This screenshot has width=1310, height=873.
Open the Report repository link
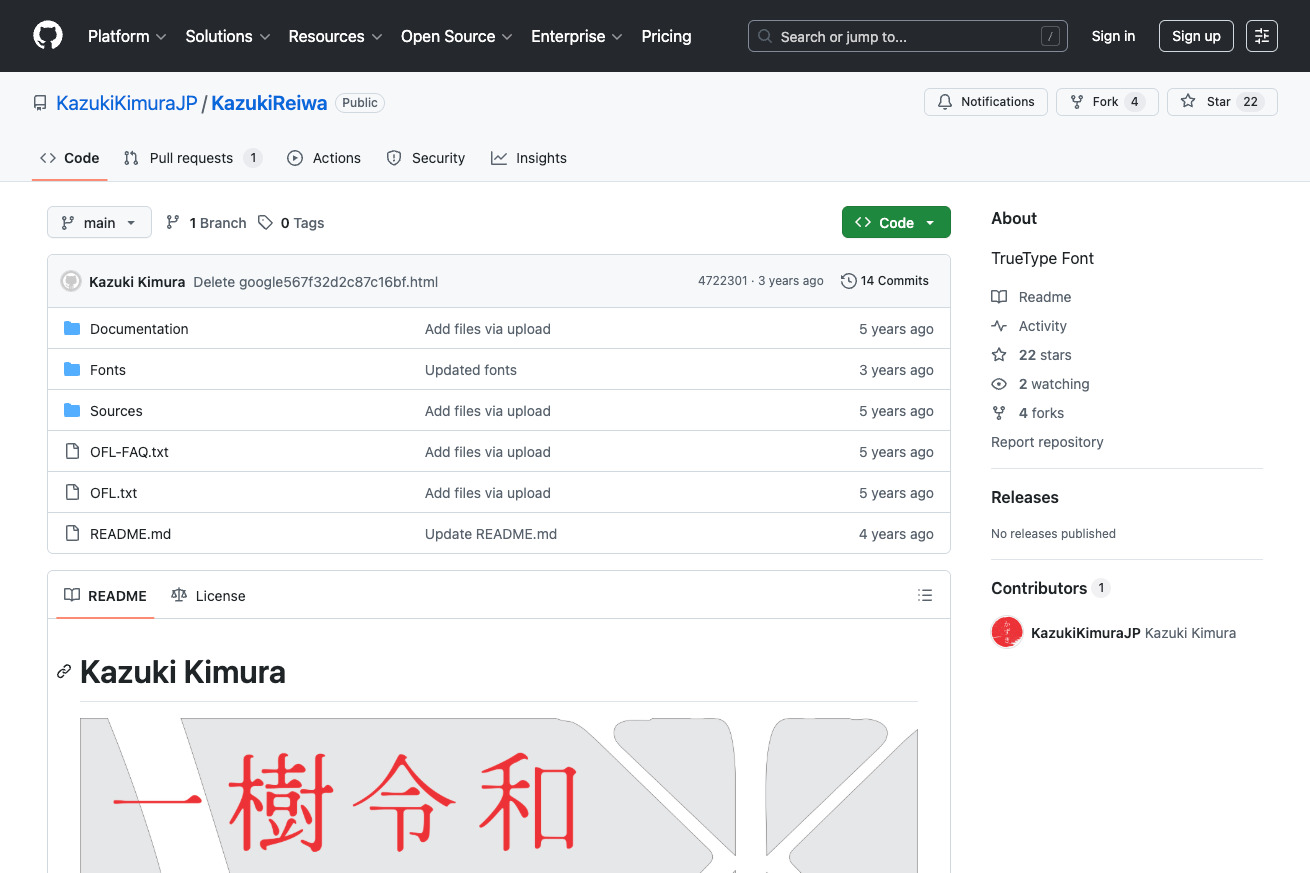[1047, 442]
